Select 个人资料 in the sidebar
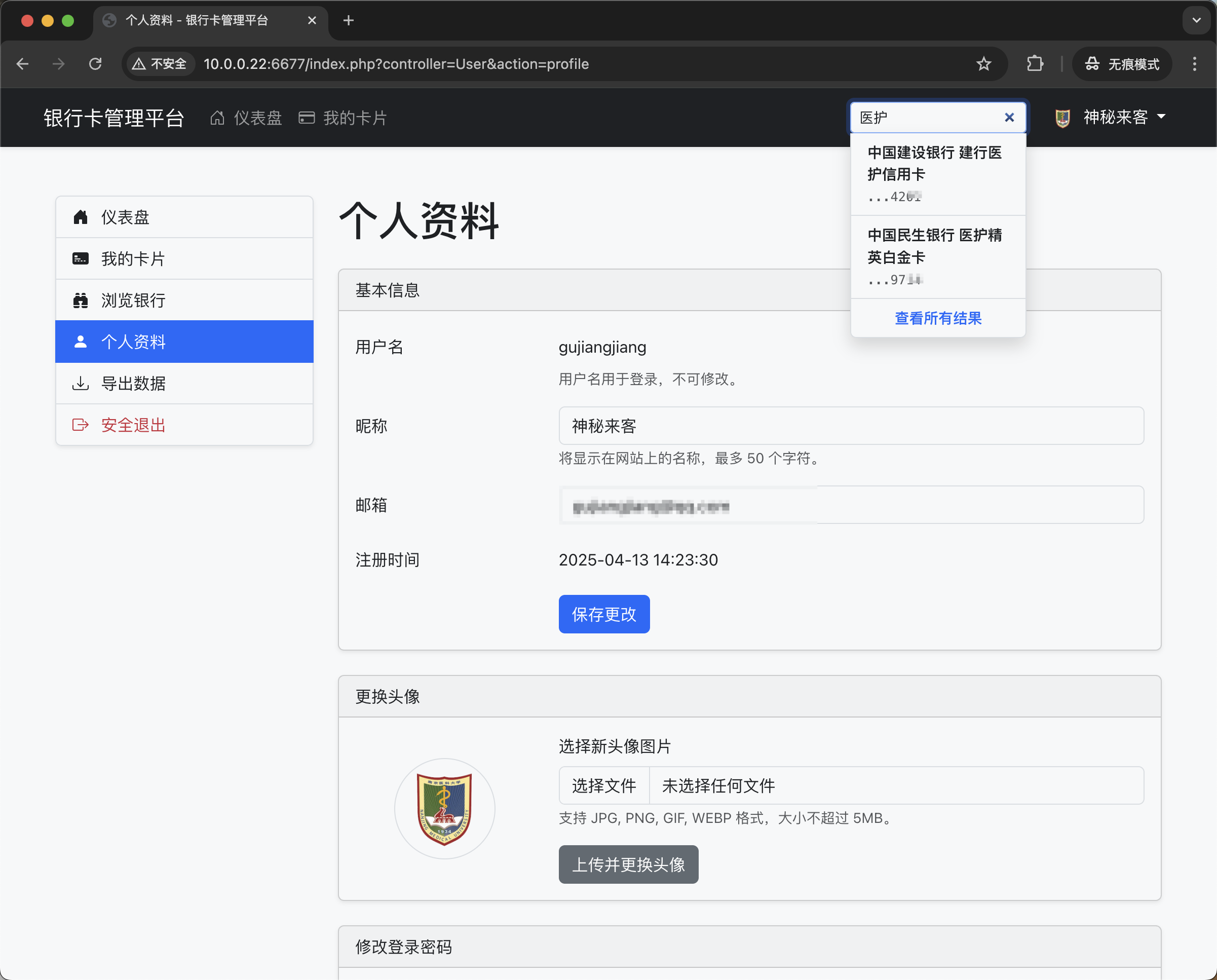 (x=184, y=342)
